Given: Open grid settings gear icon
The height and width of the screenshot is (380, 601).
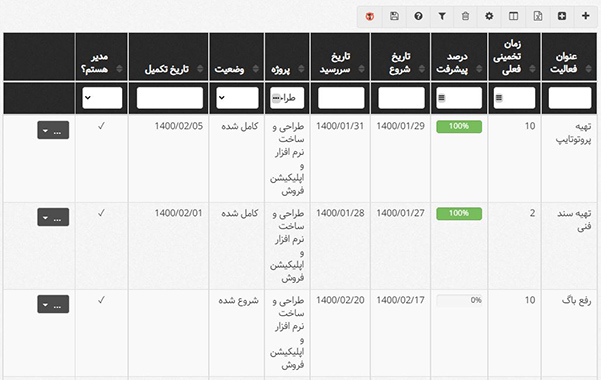Looking at the screenshot, I should pos(489,16).
